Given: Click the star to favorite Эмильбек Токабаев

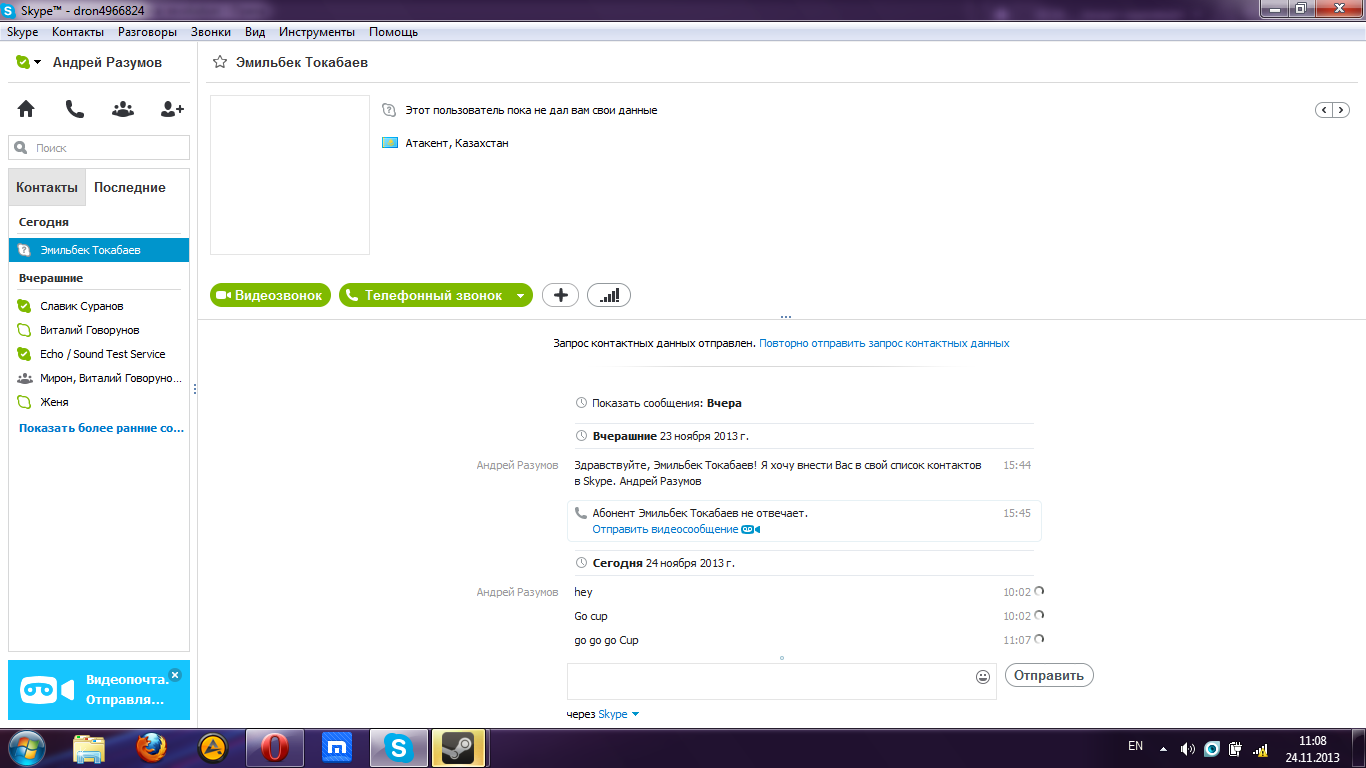Looking at the screenshot, I should (x=220, y=62).
